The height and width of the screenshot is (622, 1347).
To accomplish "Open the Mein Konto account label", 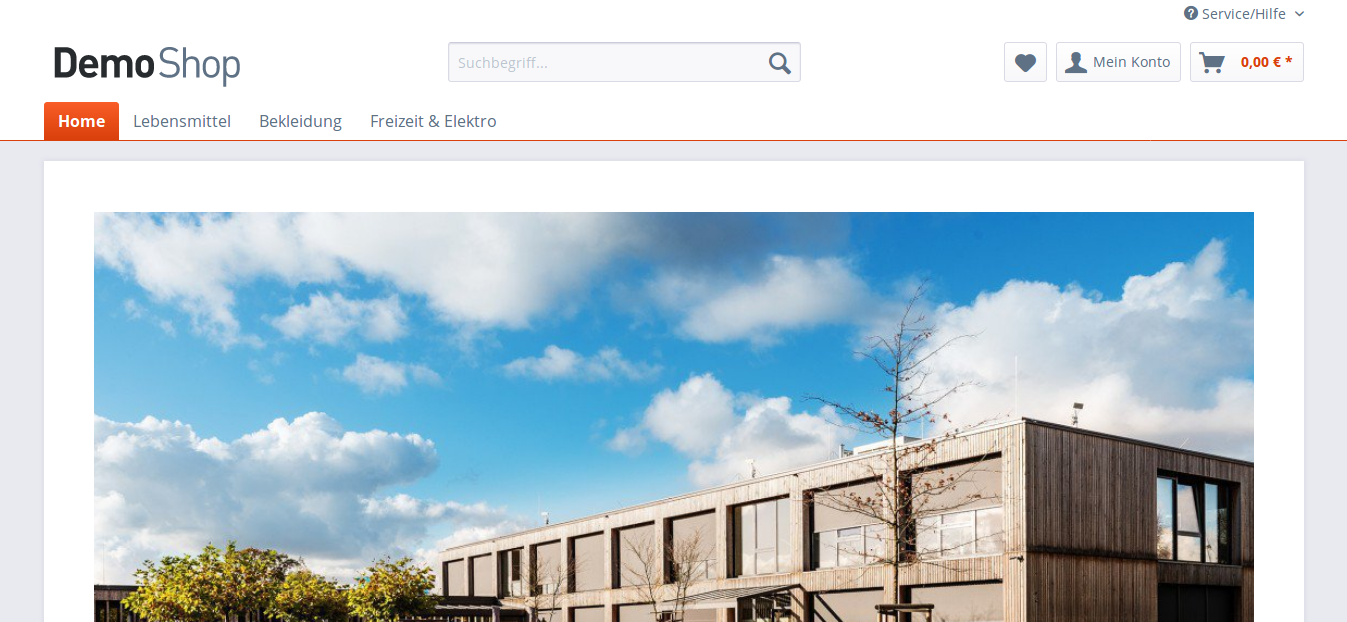I will (x=1131, y=62).
